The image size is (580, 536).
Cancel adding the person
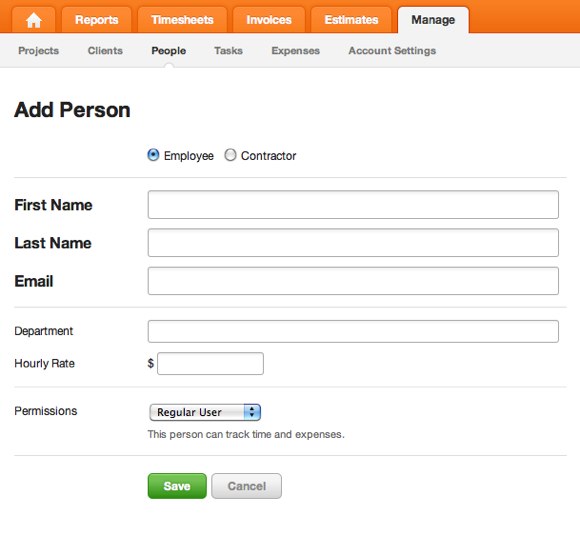click(247, 486)
